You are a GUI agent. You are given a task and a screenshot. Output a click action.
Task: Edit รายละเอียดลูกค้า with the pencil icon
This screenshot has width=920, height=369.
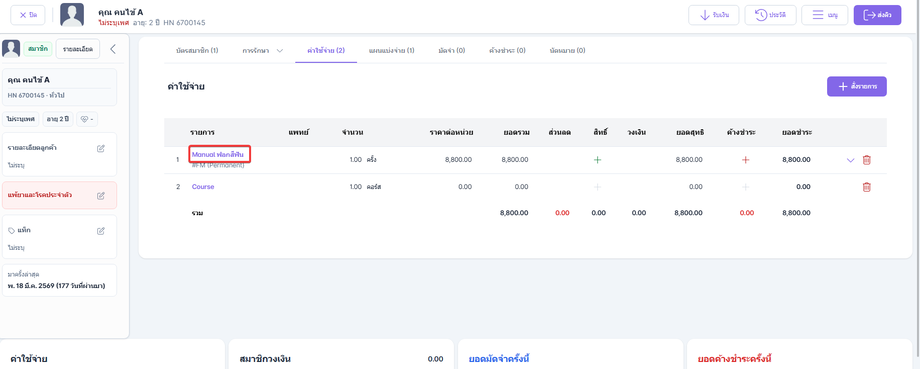click(101, 148)
